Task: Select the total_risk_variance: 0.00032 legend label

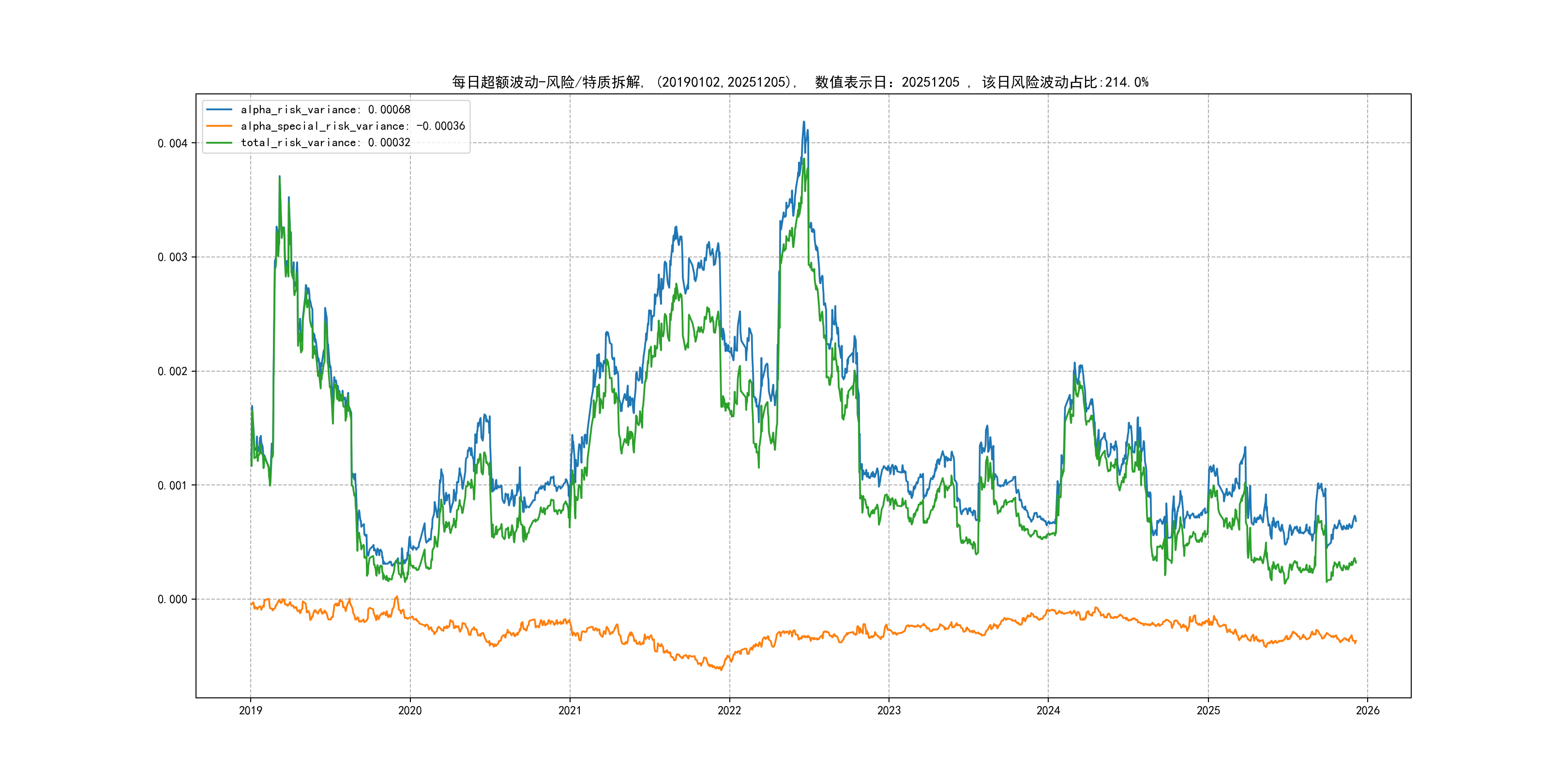Action: [x=325, y=142]
